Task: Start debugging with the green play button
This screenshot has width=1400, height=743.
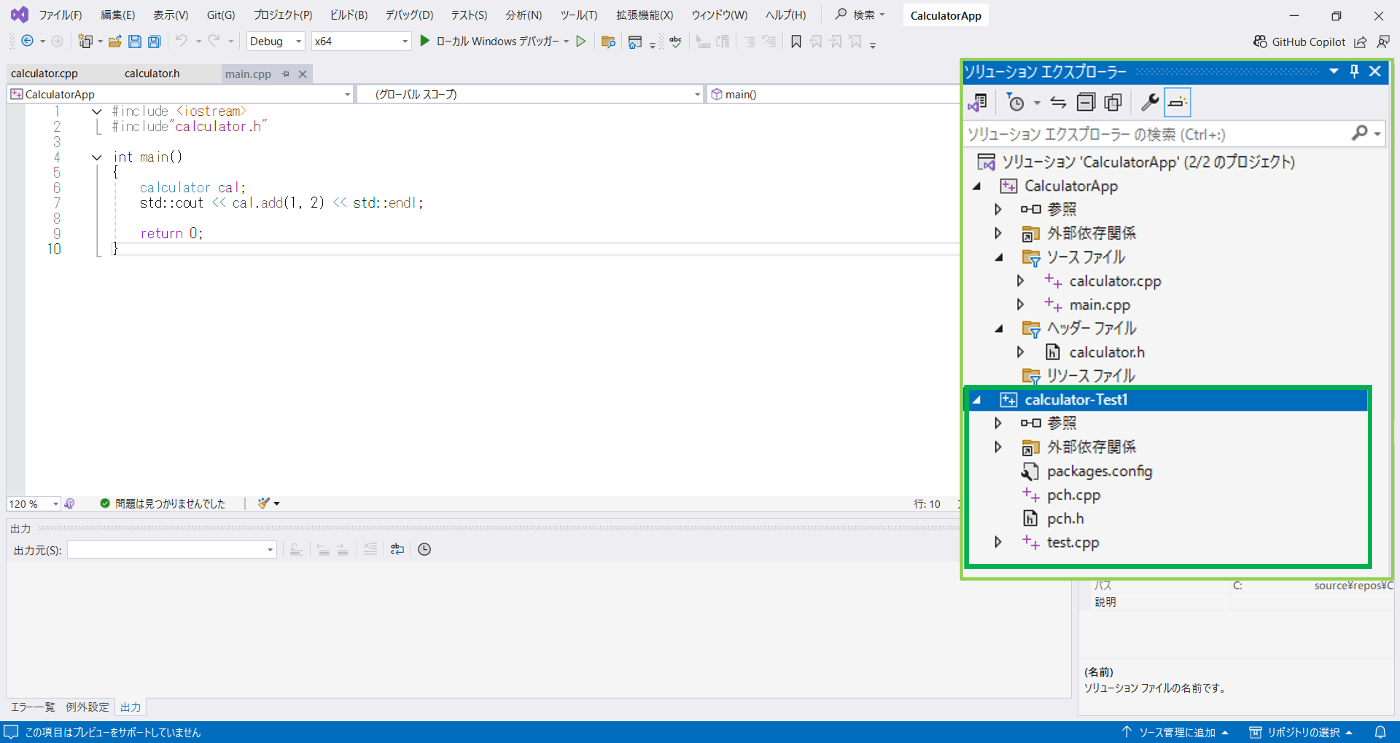Action: [x=425, y=41]
